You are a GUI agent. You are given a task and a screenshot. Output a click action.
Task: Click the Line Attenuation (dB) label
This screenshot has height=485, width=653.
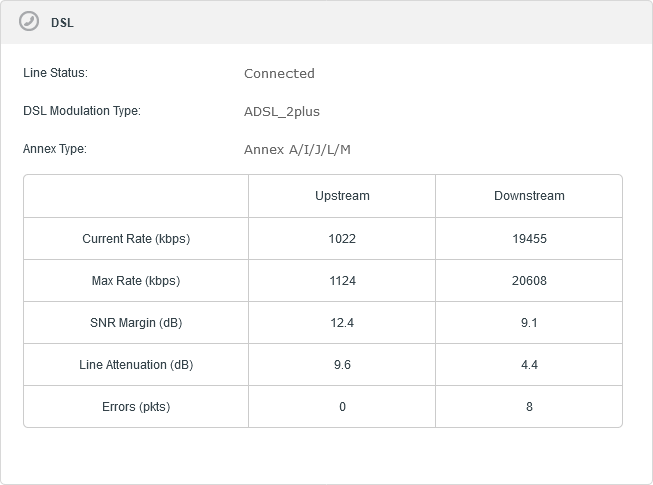click(136, 365)
